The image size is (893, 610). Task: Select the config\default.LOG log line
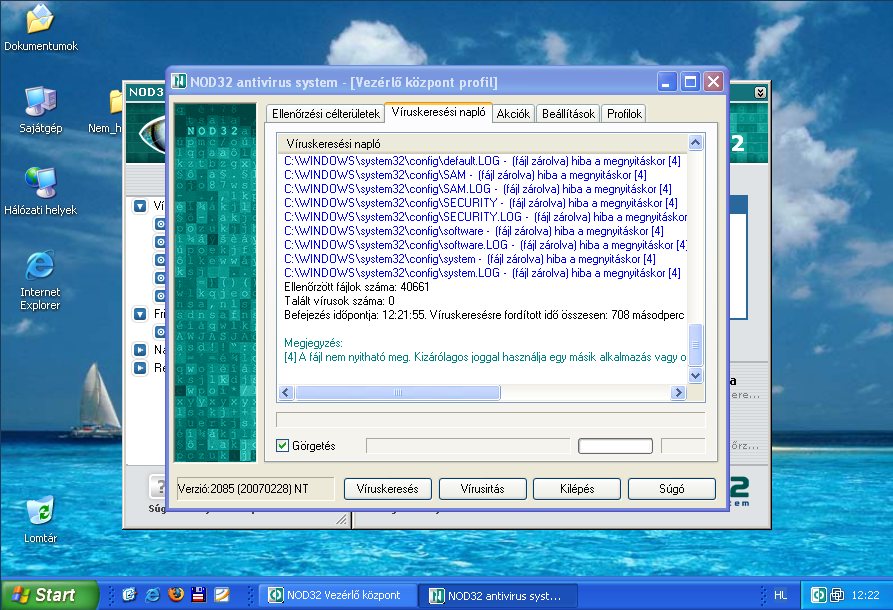coord(482,161)
